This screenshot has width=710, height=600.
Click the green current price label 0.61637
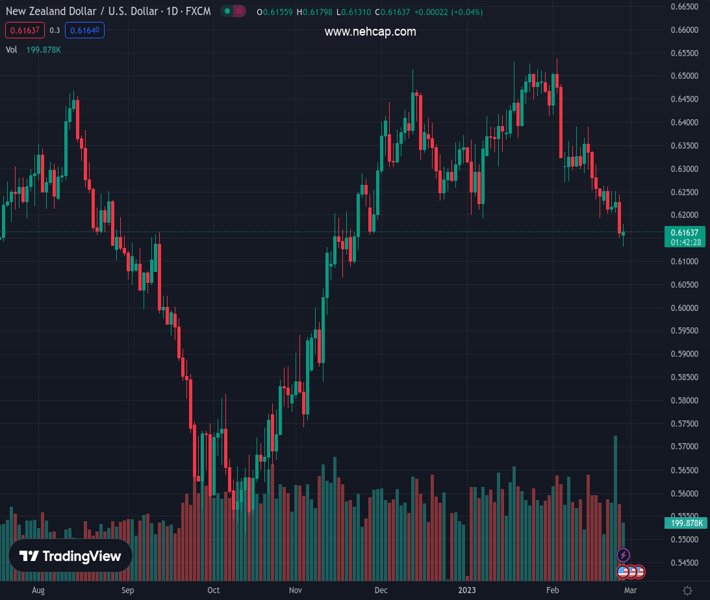click(x=685, y=232)
